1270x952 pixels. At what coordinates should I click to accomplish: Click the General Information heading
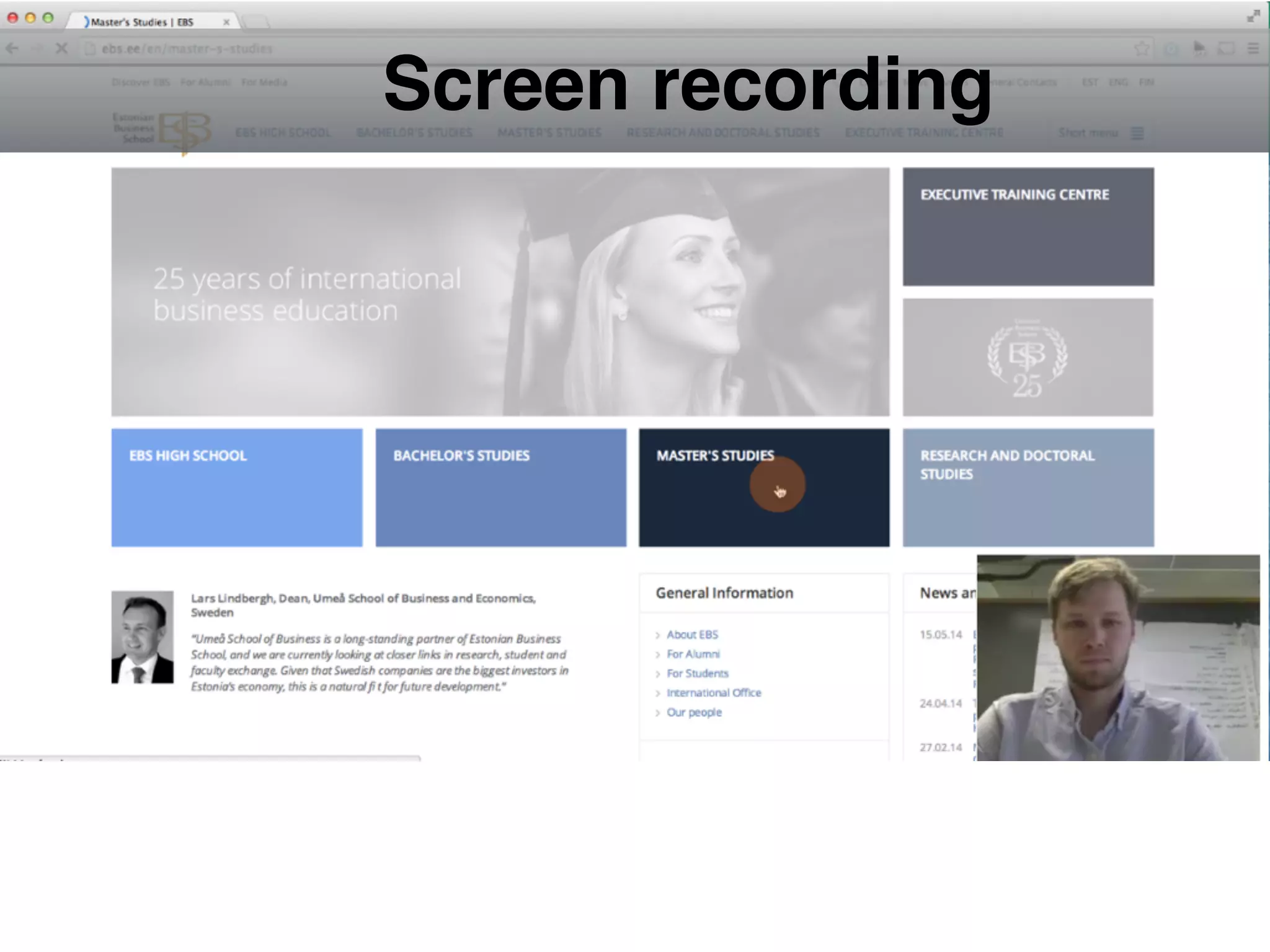point(724,593)
